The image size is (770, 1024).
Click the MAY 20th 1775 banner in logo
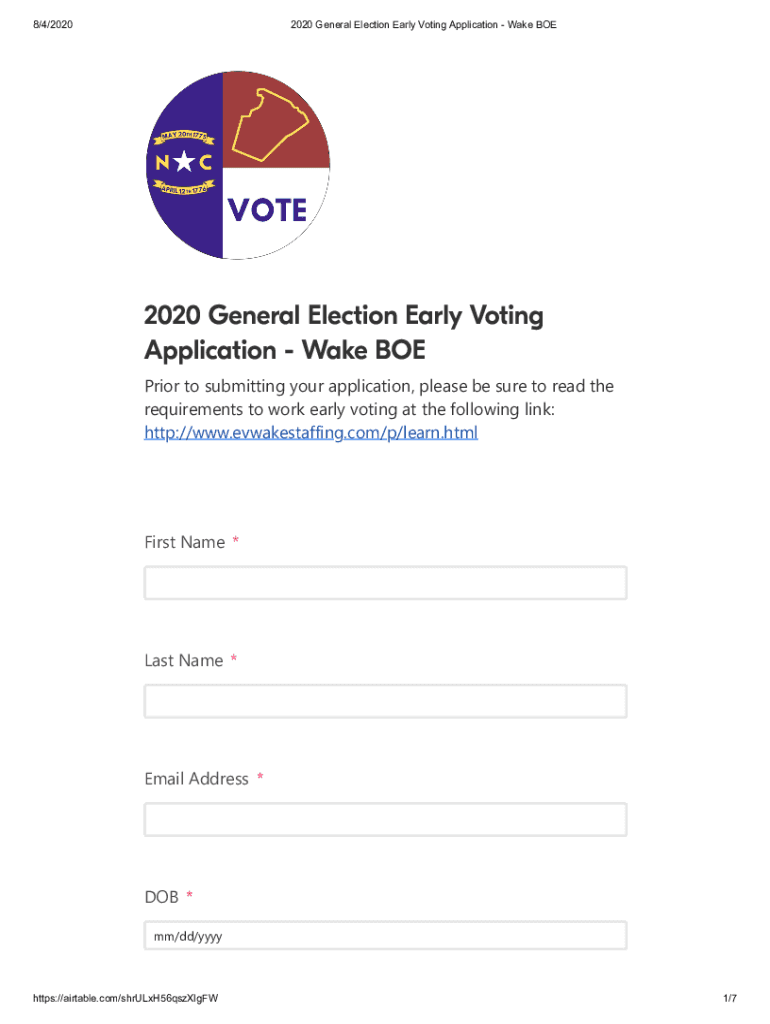pos(182,136)
